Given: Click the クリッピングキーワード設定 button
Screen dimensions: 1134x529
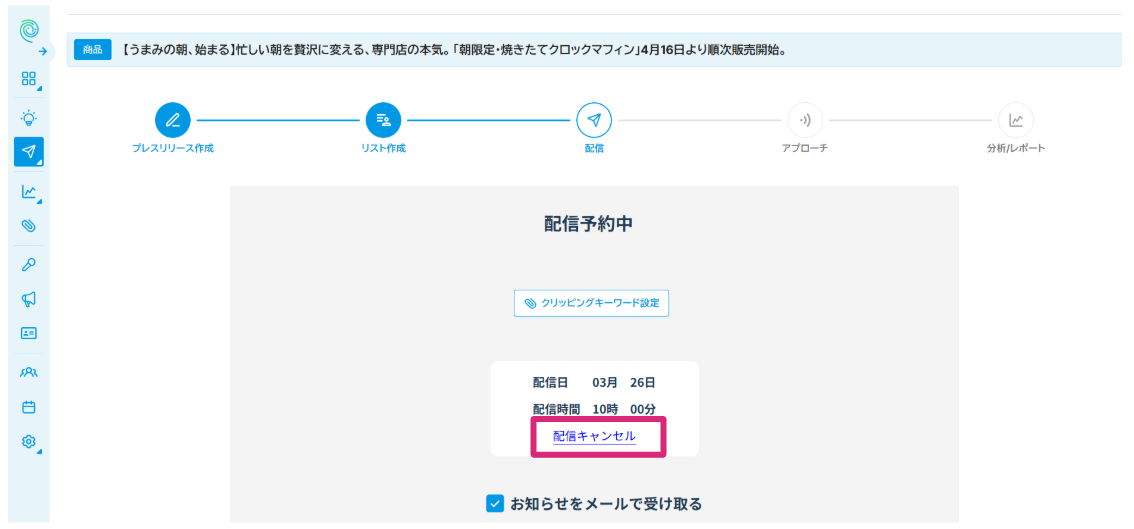Looking at the screenshot, I should 591,303.
